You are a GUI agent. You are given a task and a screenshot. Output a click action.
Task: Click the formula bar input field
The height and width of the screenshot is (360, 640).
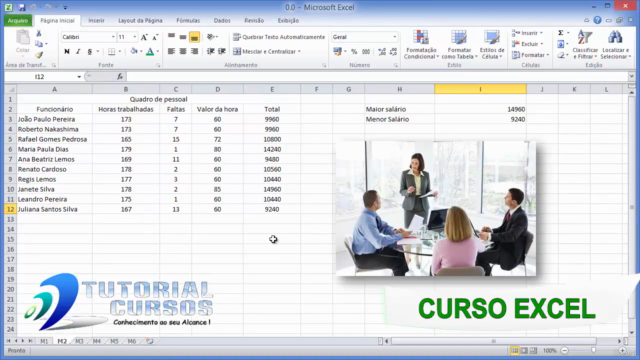click(x=378, y=77)
